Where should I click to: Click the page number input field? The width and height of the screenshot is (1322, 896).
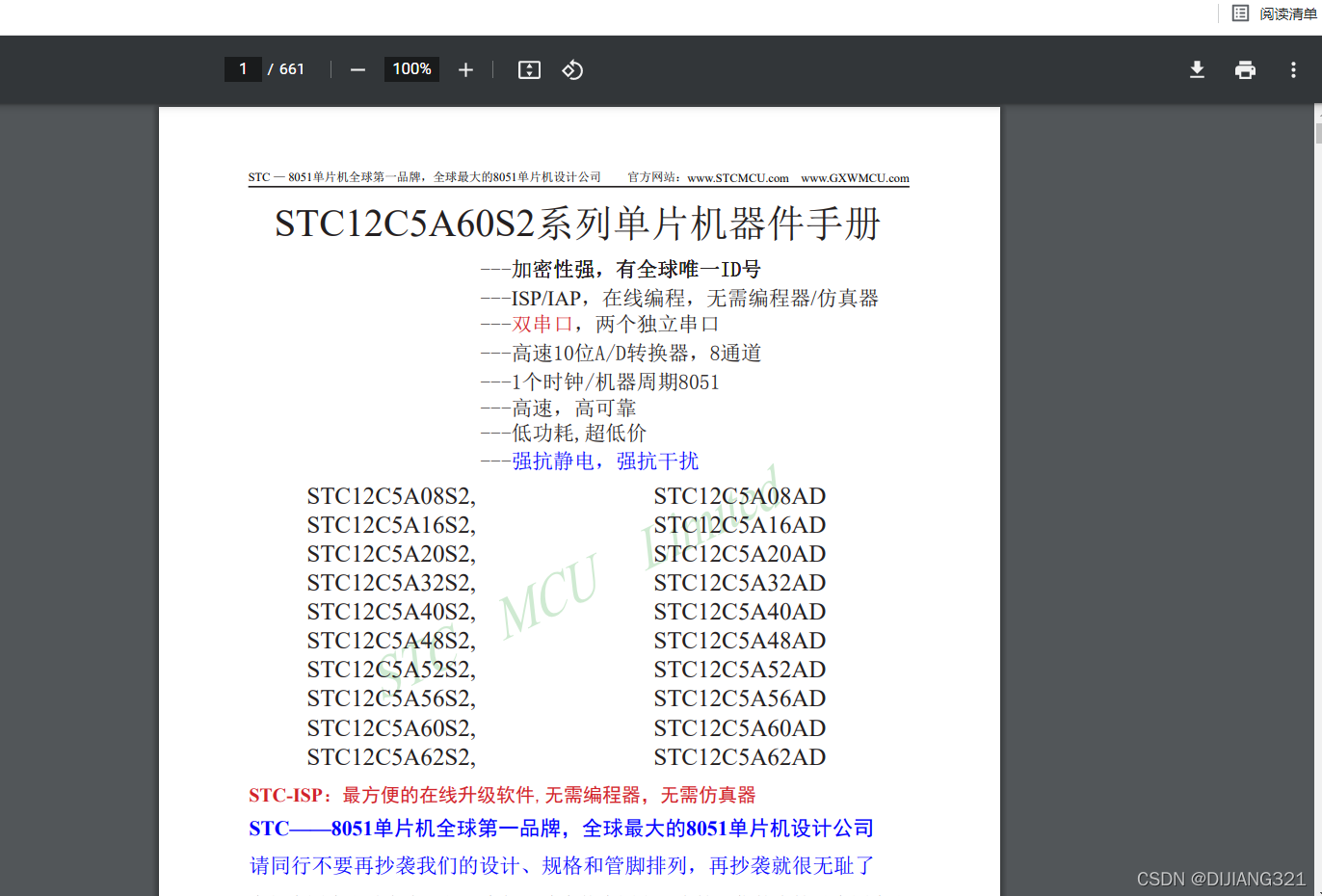coord(243,69)
